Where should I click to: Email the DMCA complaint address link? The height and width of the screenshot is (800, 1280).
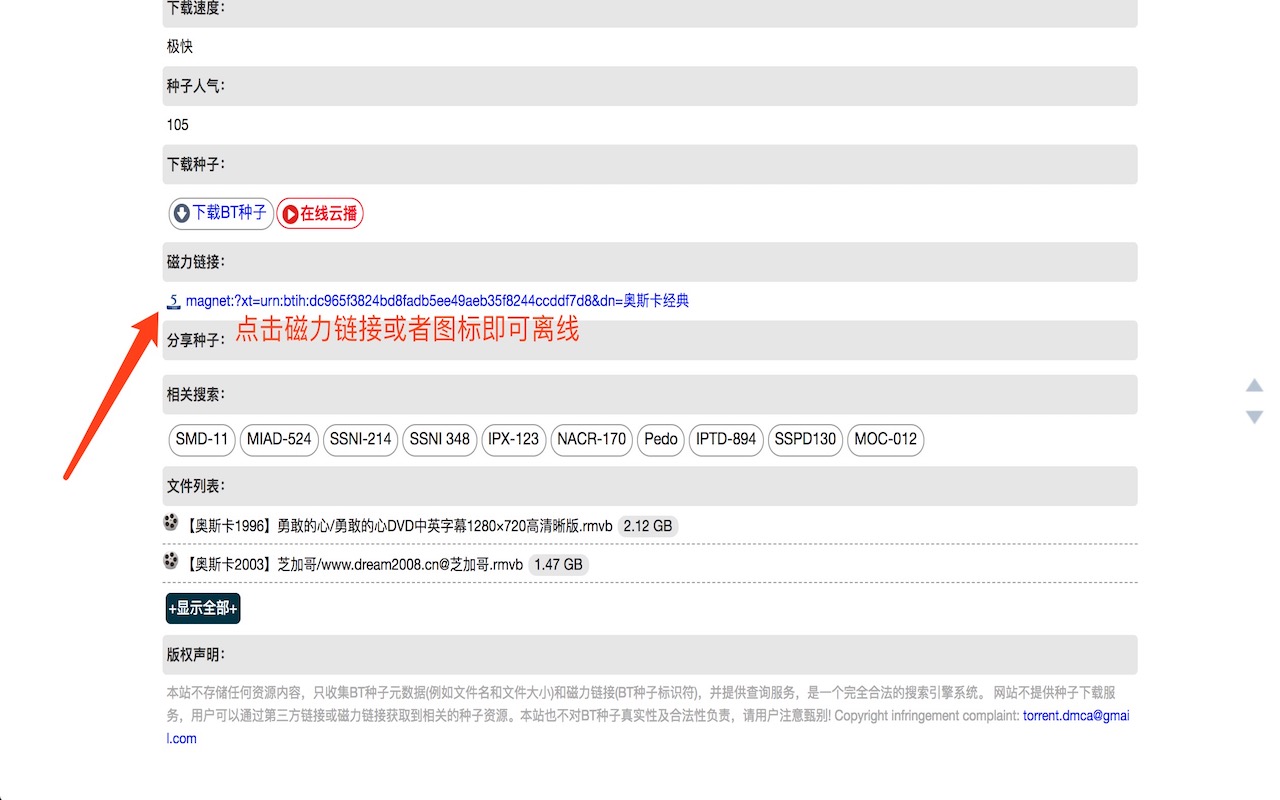[x=1074, y=715]
